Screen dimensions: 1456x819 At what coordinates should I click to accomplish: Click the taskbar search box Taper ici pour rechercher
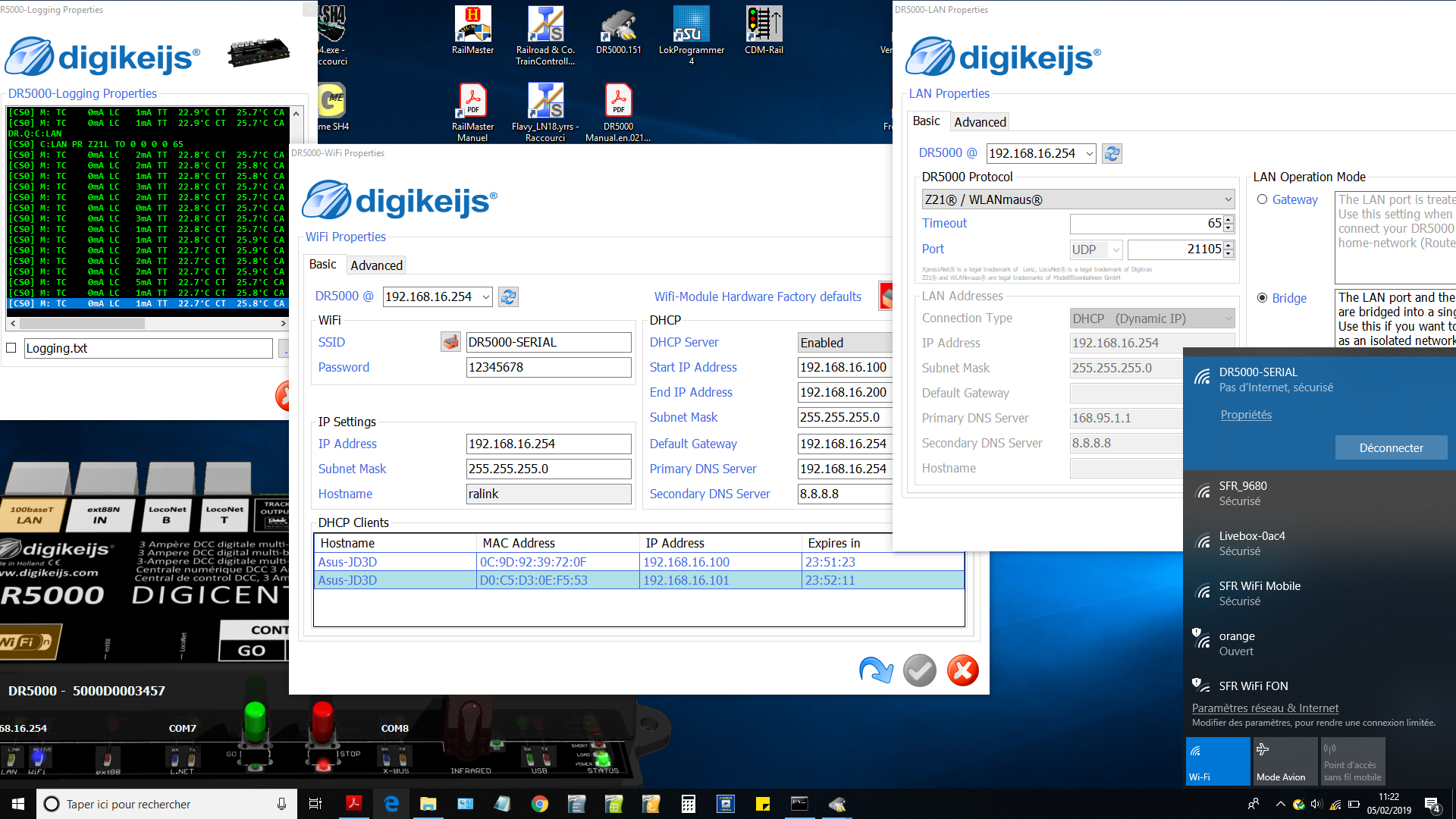click(x=165, y=804)
